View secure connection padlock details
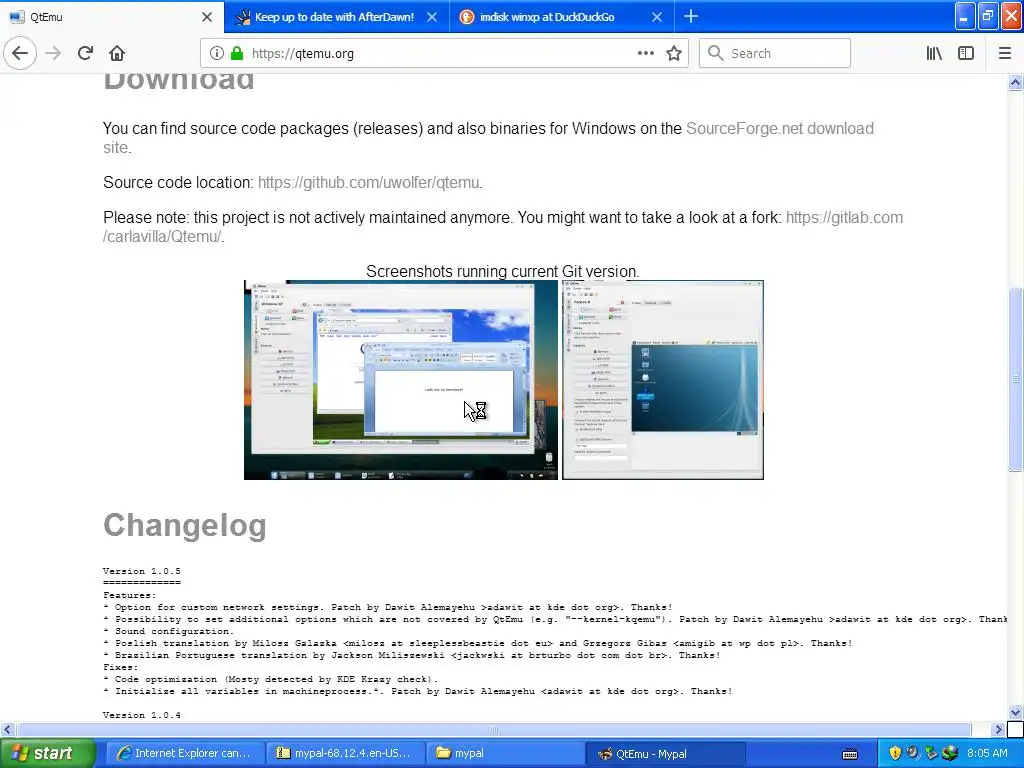Image resolution: width=1024 pixels, height=768 pixels. pos(237,53)
